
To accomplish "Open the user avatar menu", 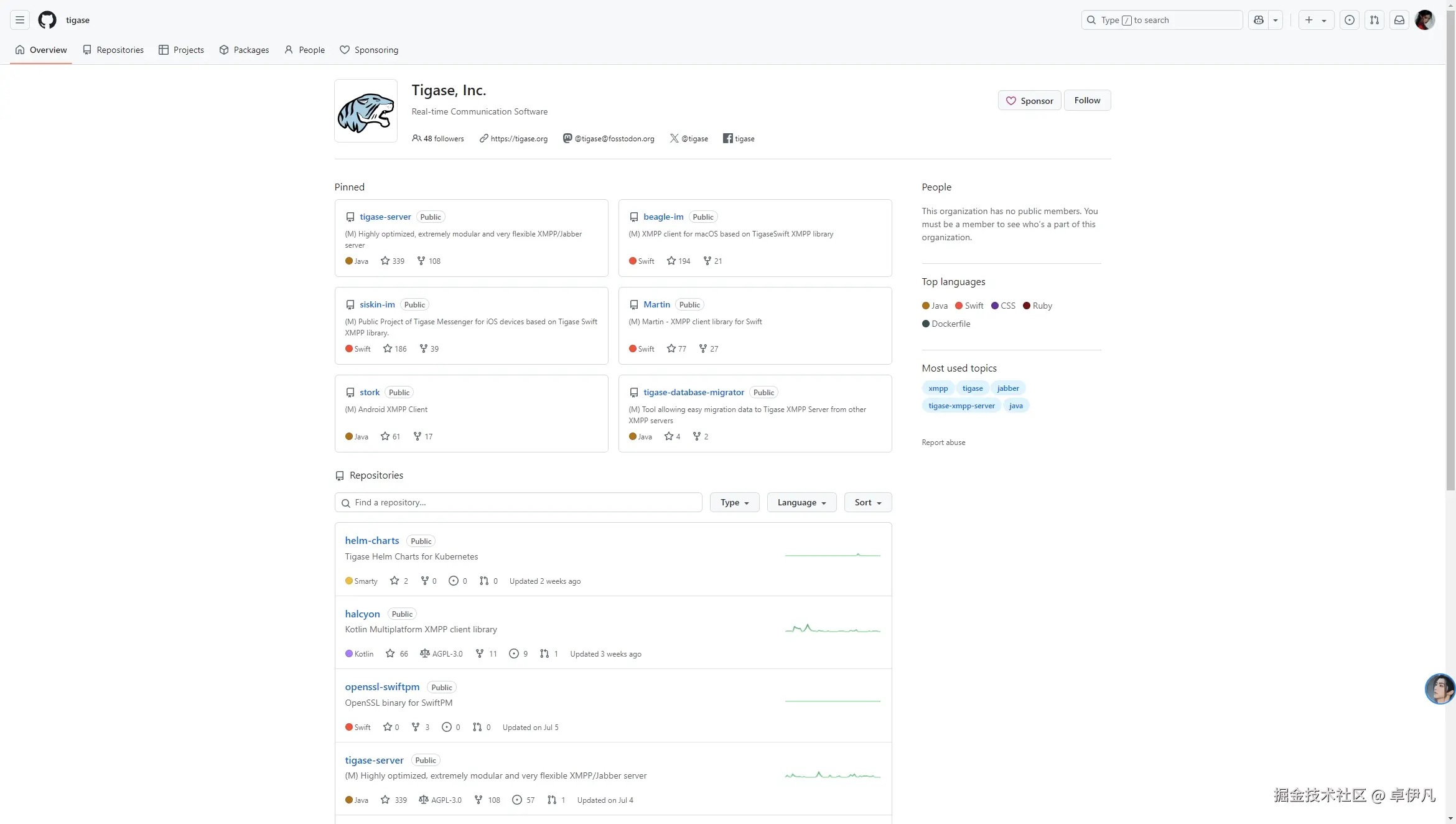I will (x=1425, y=20).
